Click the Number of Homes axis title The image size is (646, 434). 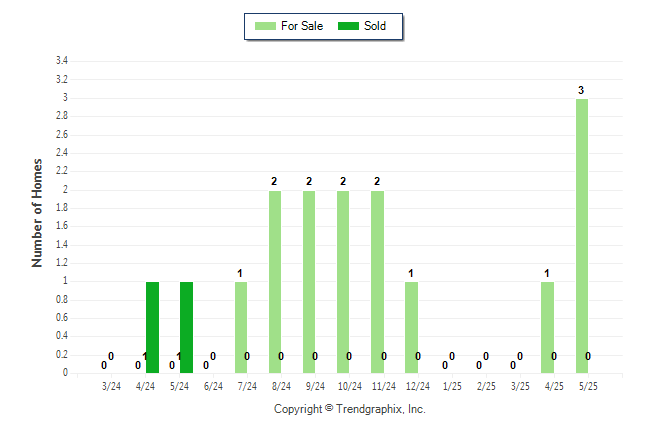(37, 213)
